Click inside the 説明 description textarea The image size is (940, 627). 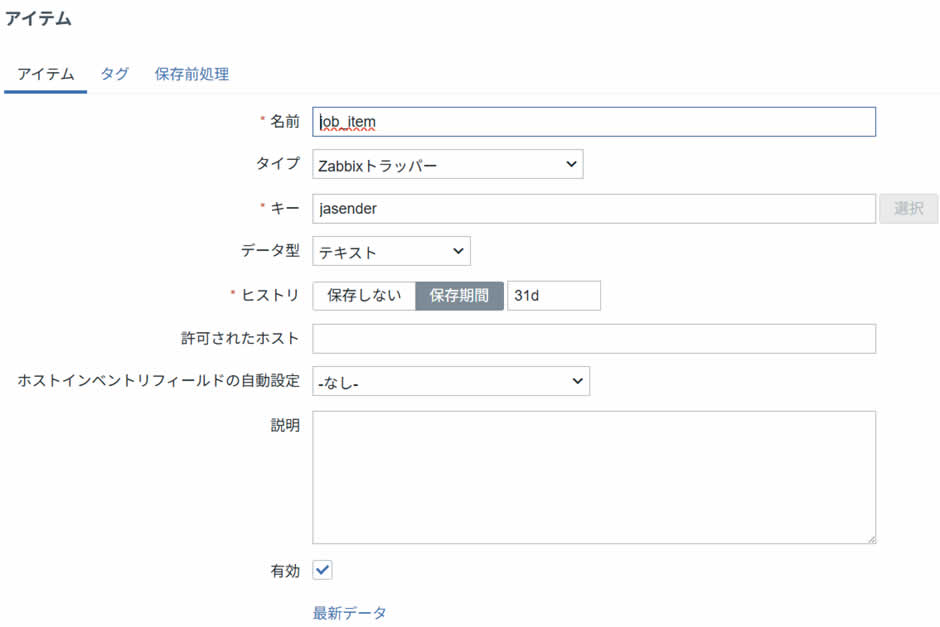(x=595, y=475)
